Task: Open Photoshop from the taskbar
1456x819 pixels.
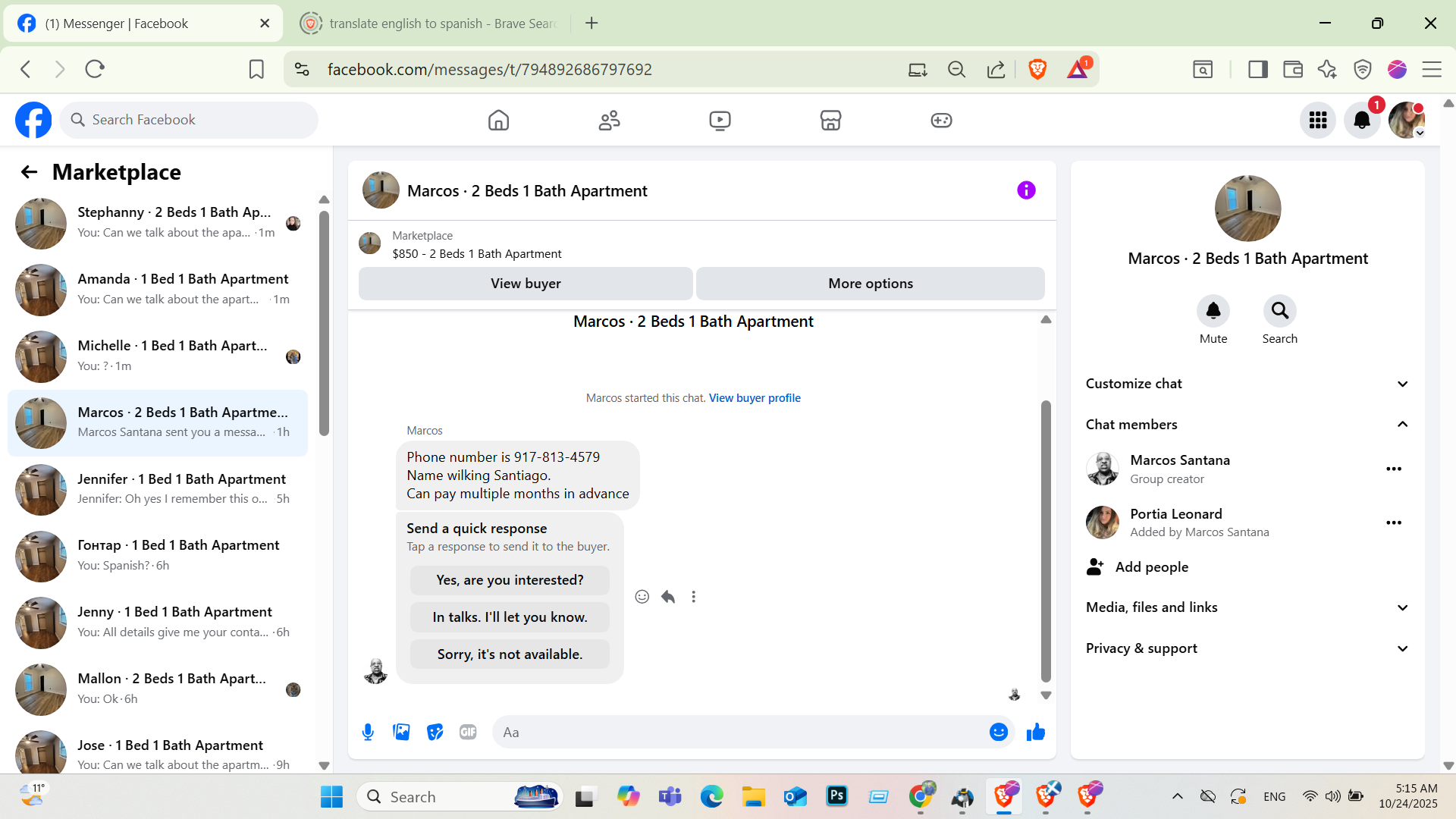Action: tap(837, 796)
